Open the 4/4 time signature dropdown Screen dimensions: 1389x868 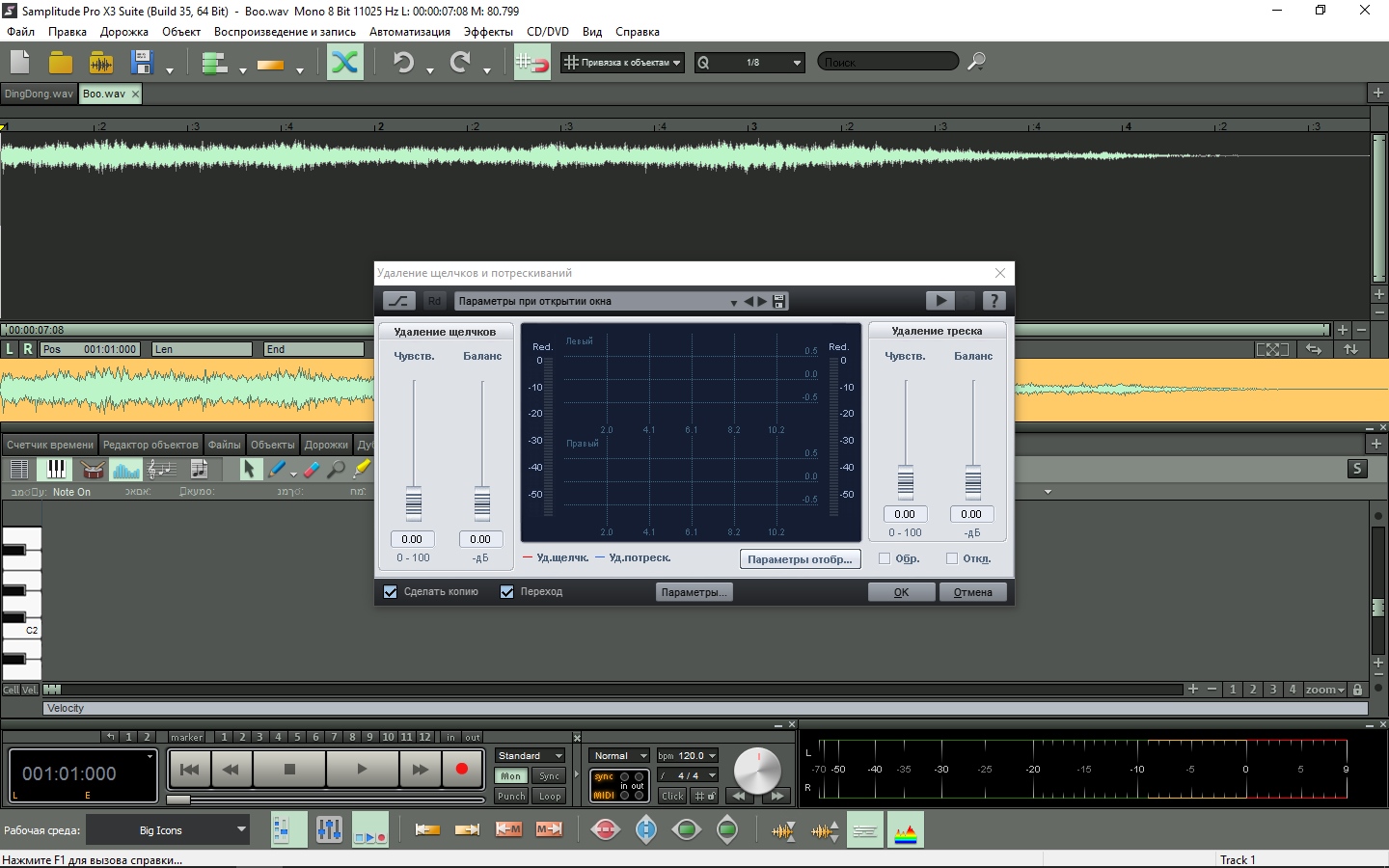tap(688, 775)
